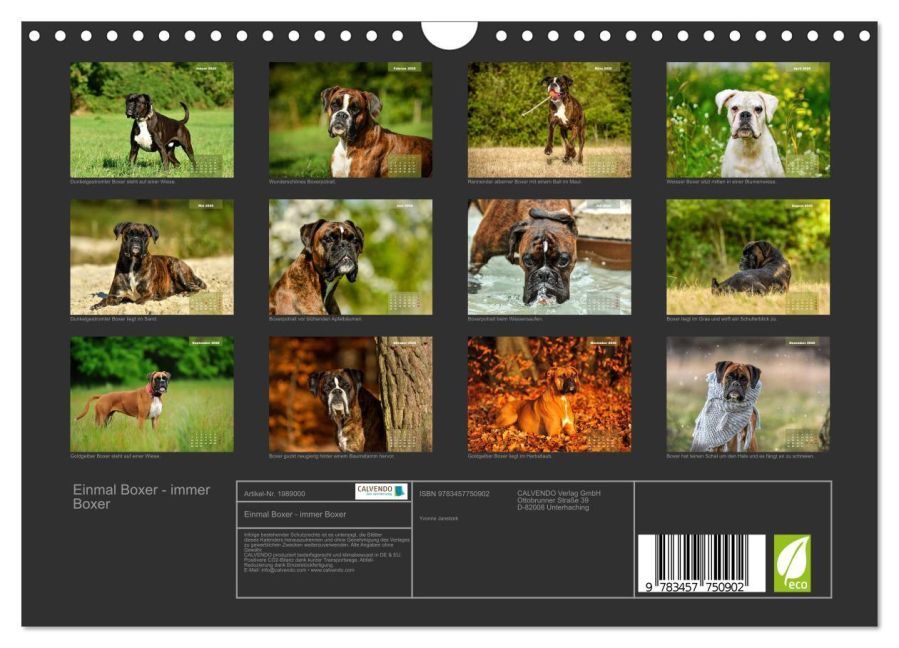Click caption 'Goldgelber Boxer steht auf einer Wiese'
The width and height of the screenshot is (899, 648).
pyautogui.click(x=115, y=456)
